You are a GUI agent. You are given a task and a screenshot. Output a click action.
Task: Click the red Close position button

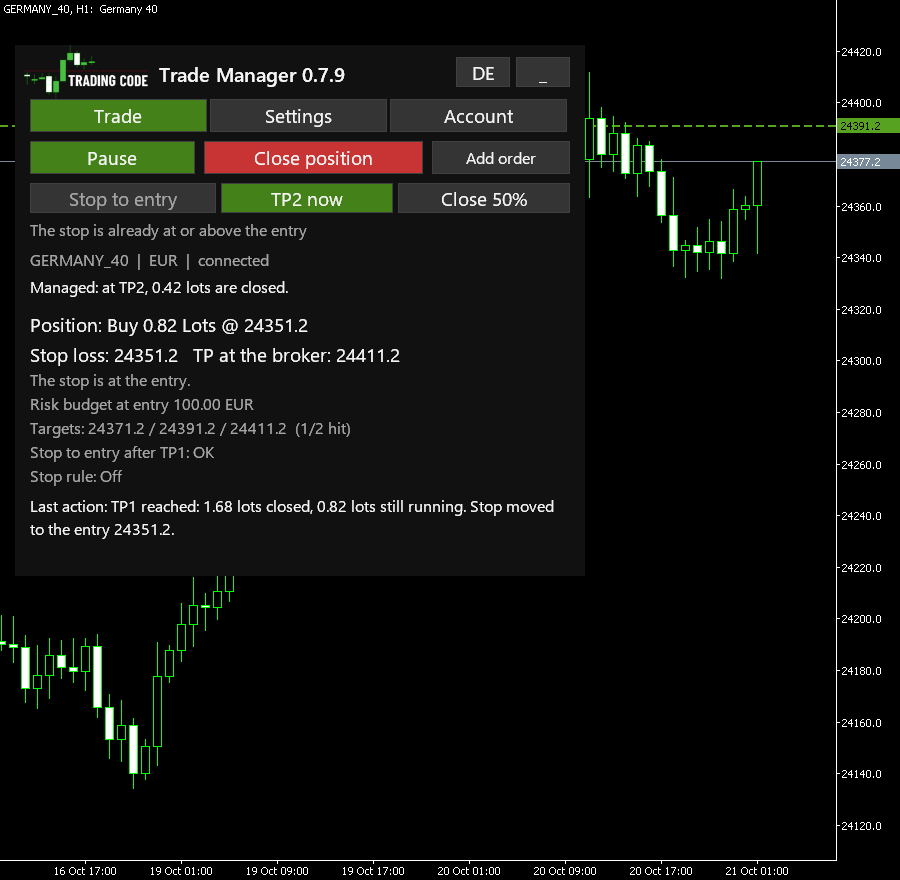pos(313,158)
